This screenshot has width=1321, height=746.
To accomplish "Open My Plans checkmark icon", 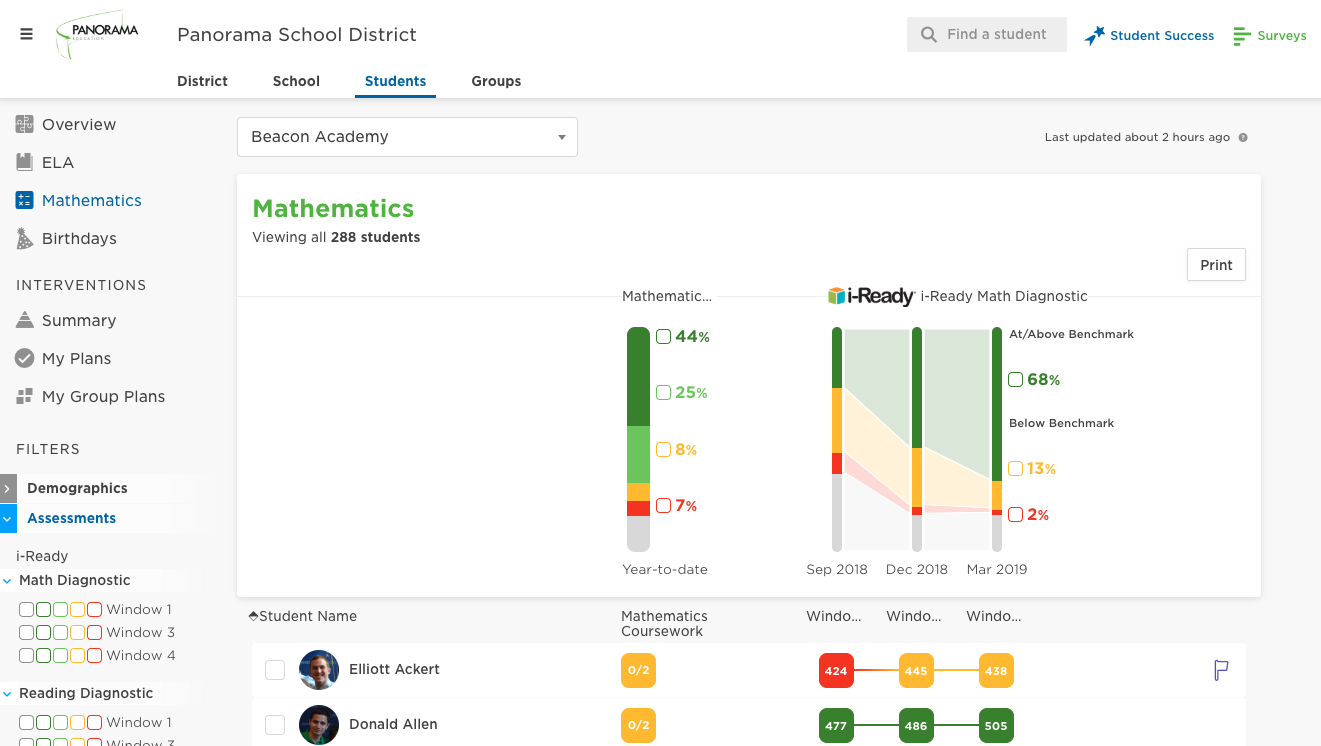I will click(25, 358).
